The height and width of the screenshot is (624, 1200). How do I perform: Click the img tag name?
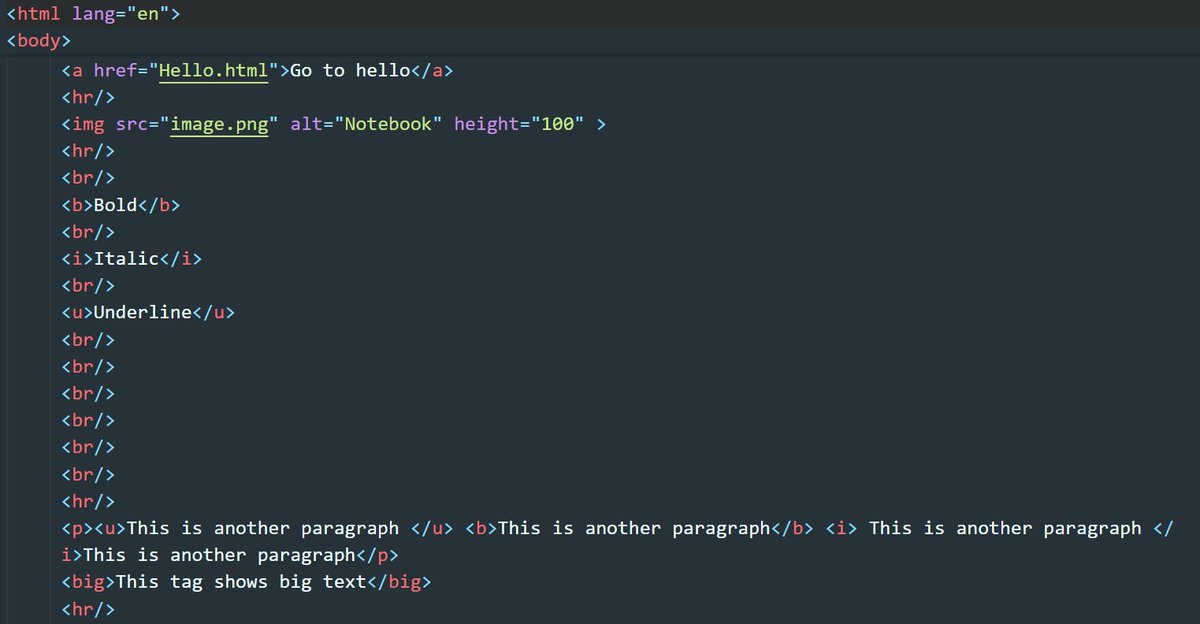87,125
